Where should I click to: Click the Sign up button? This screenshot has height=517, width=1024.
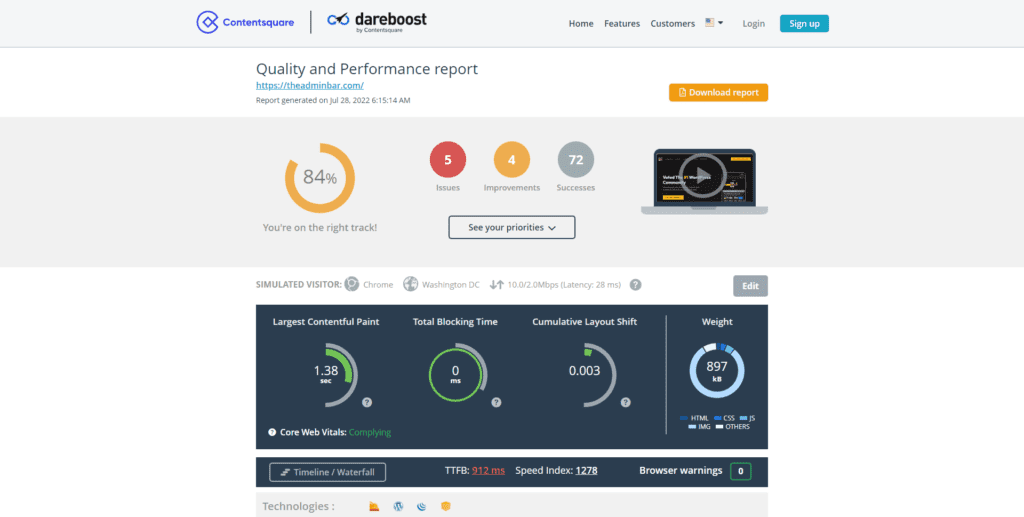coord(804,24)
